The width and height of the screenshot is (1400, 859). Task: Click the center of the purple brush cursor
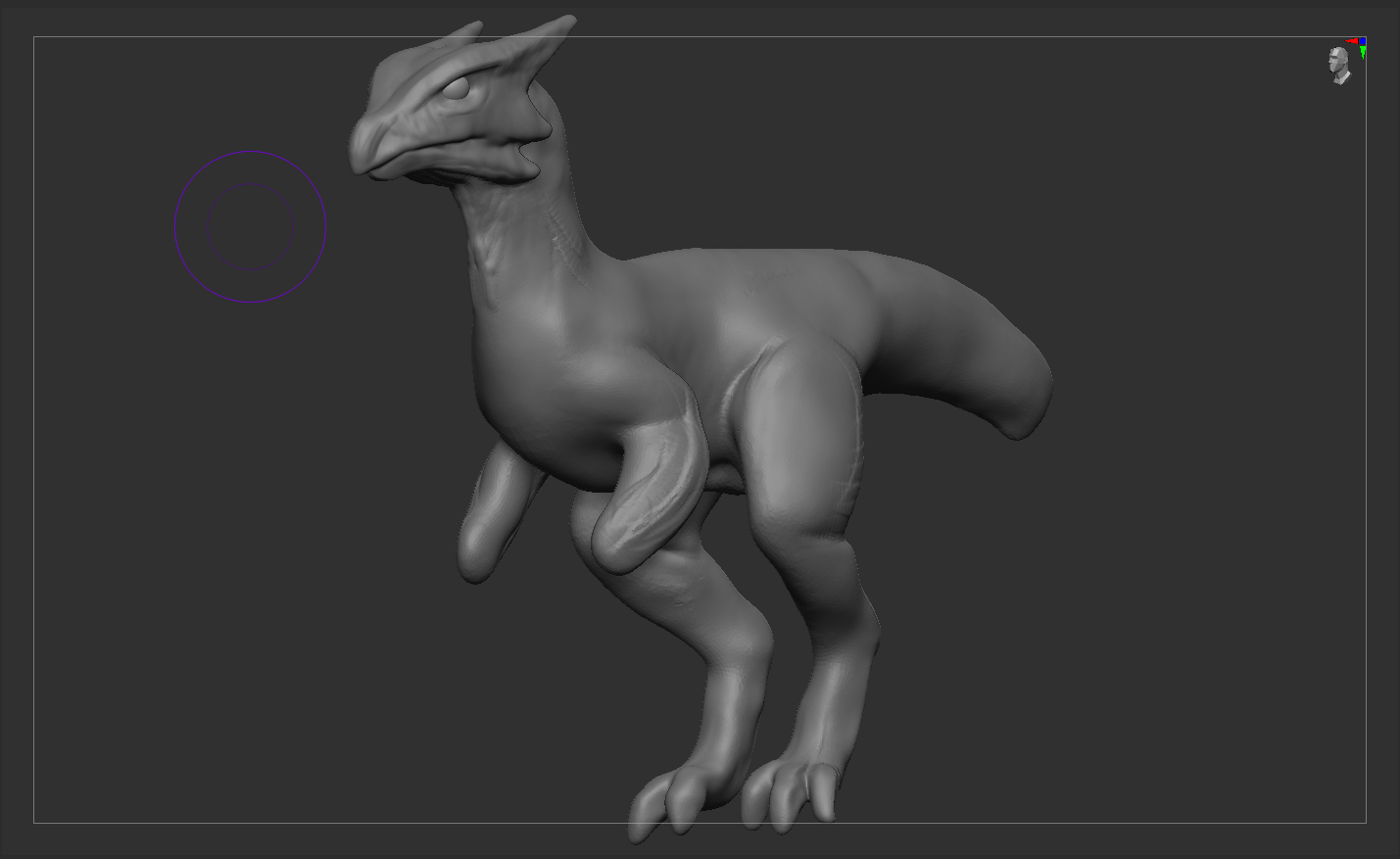pyautogui.click(x=250, y=226)
